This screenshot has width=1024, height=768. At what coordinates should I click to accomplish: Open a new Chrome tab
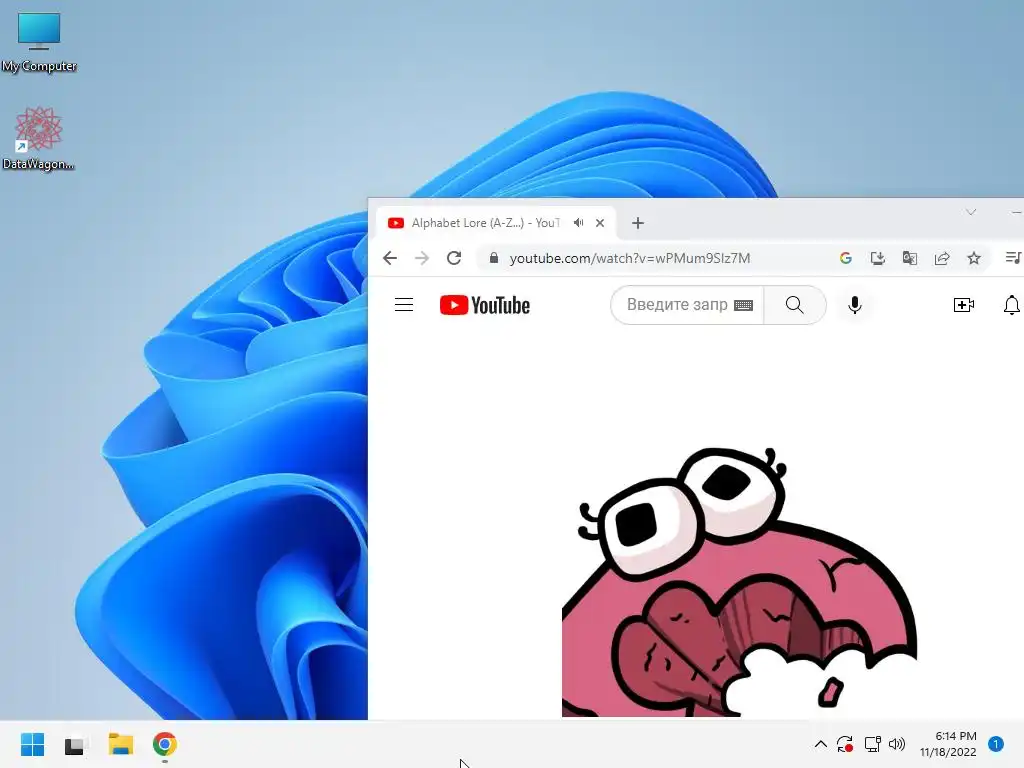click(638, 223)
